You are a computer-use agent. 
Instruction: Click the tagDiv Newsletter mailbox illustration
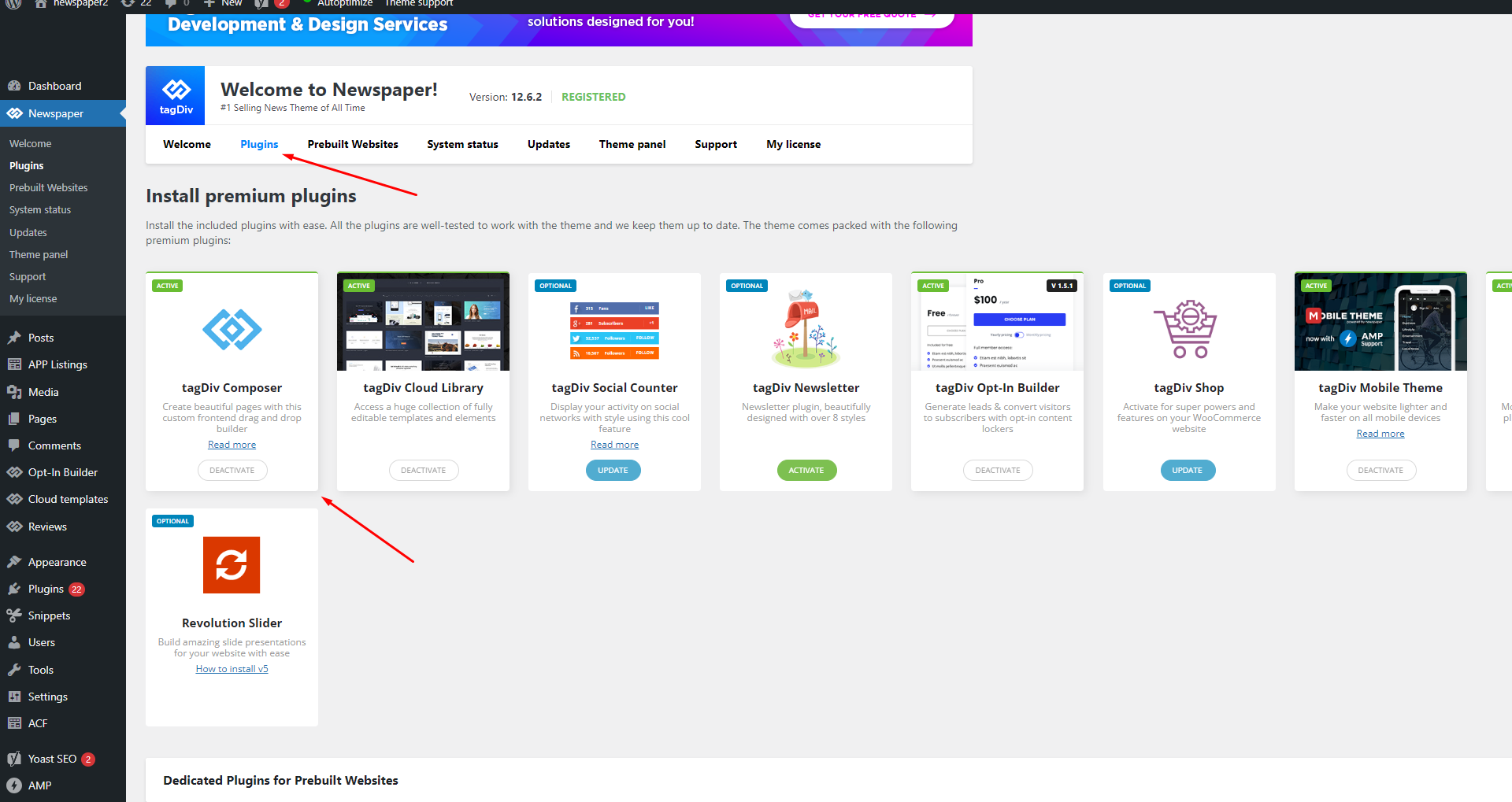pos(806,327)
